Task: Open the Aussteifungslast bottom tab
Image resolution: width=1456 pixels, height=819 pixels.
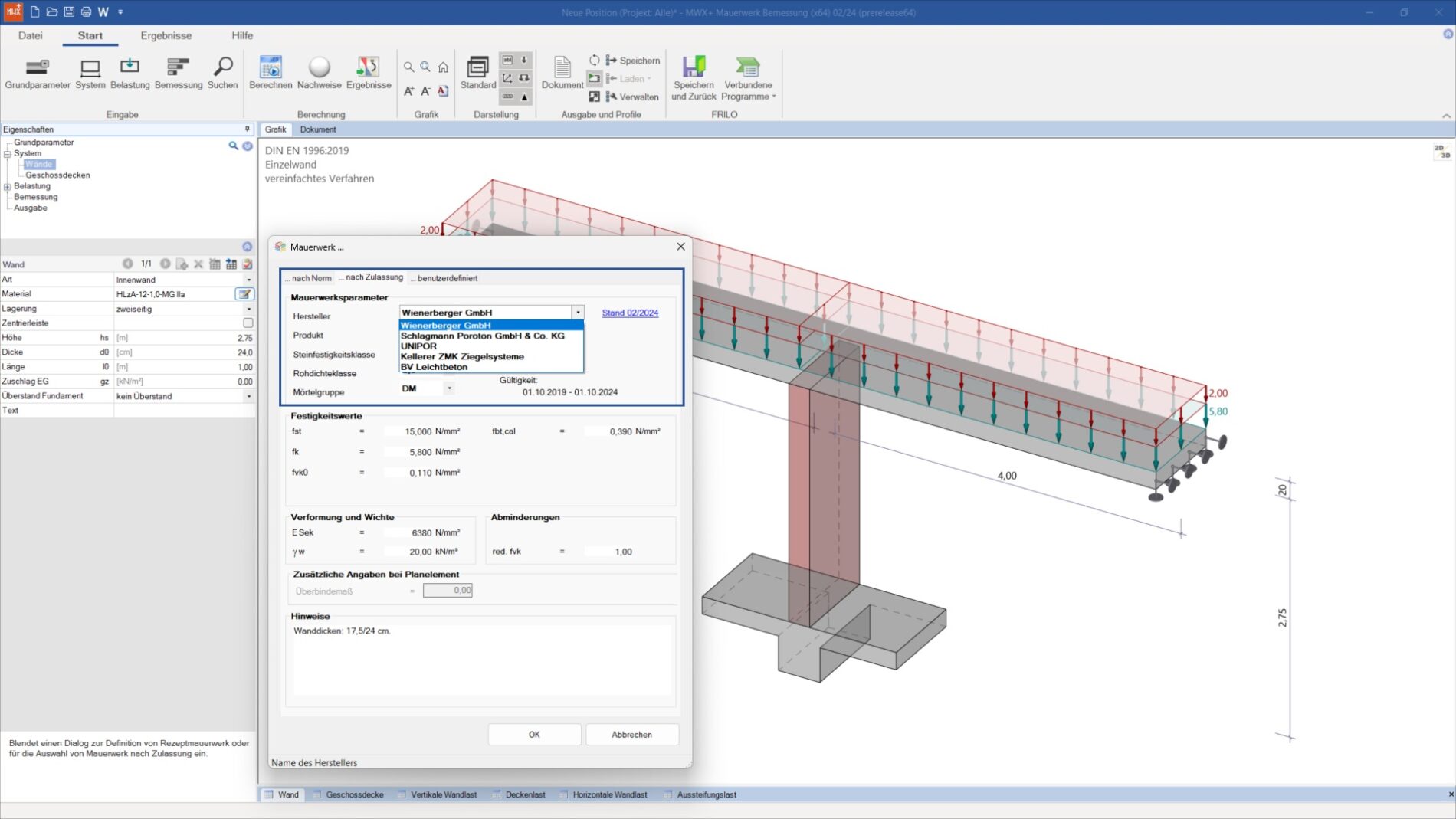Action: click(x=699, y=794)
